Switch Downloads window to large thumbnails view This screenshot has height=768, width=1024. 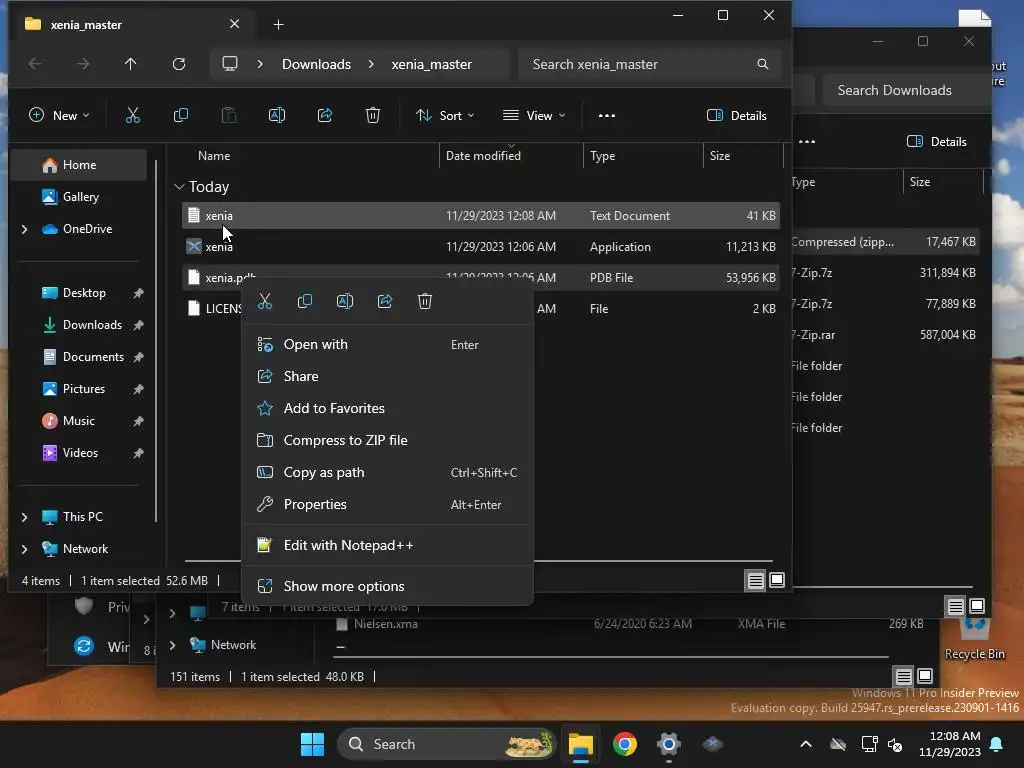977,606
